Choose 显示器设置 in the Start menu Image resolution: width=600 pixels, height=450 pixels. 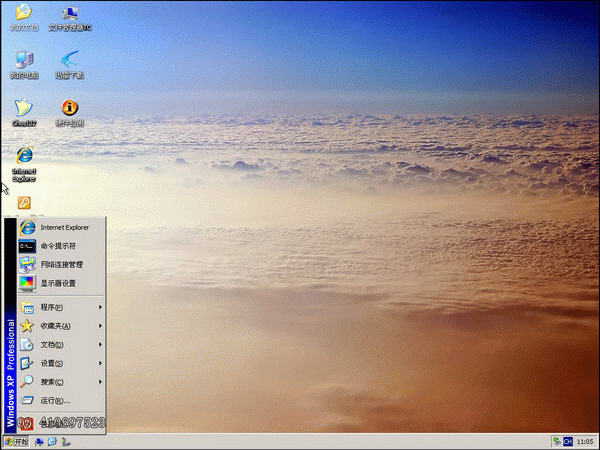click(x=58, y=284)
